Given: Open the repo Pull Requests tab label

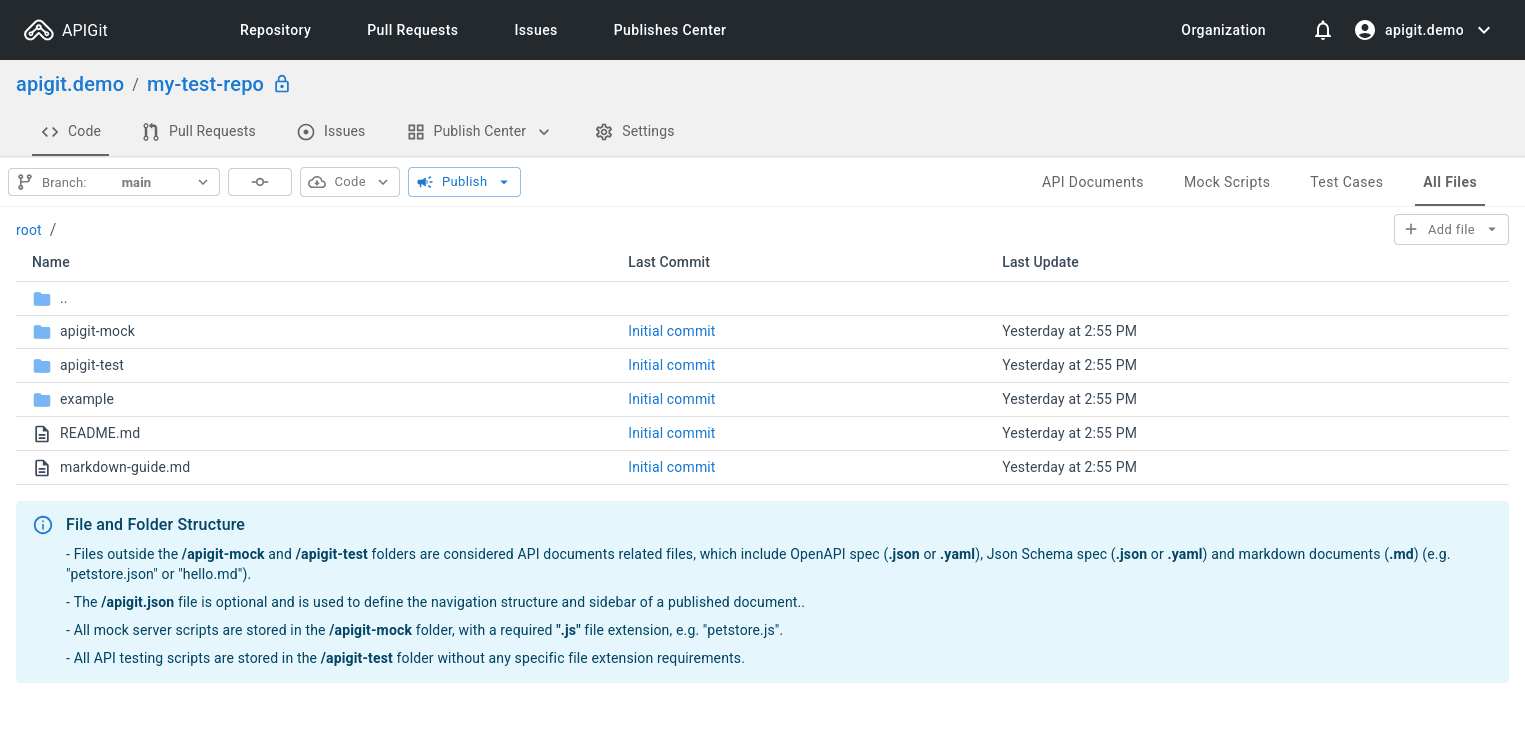Looking at the screenshot, I should (x=212, y=131).
